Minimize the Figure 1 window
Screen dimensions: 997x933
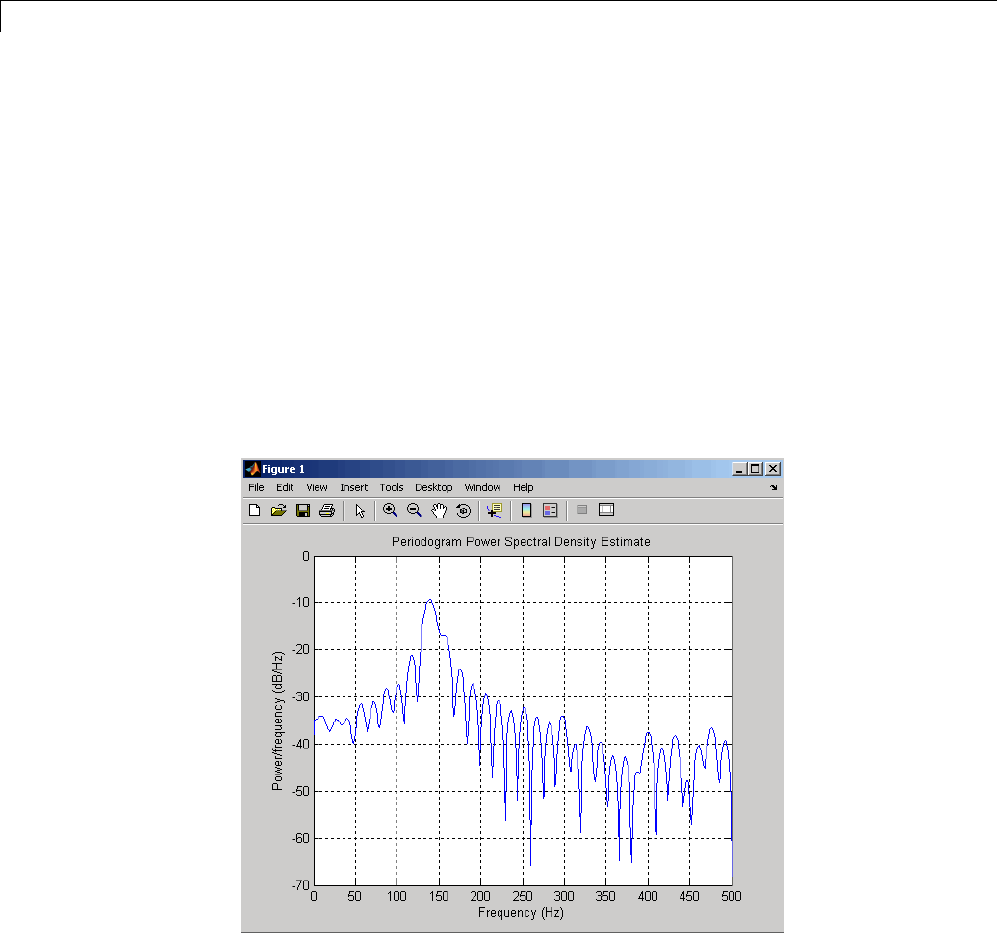(739, 469)
